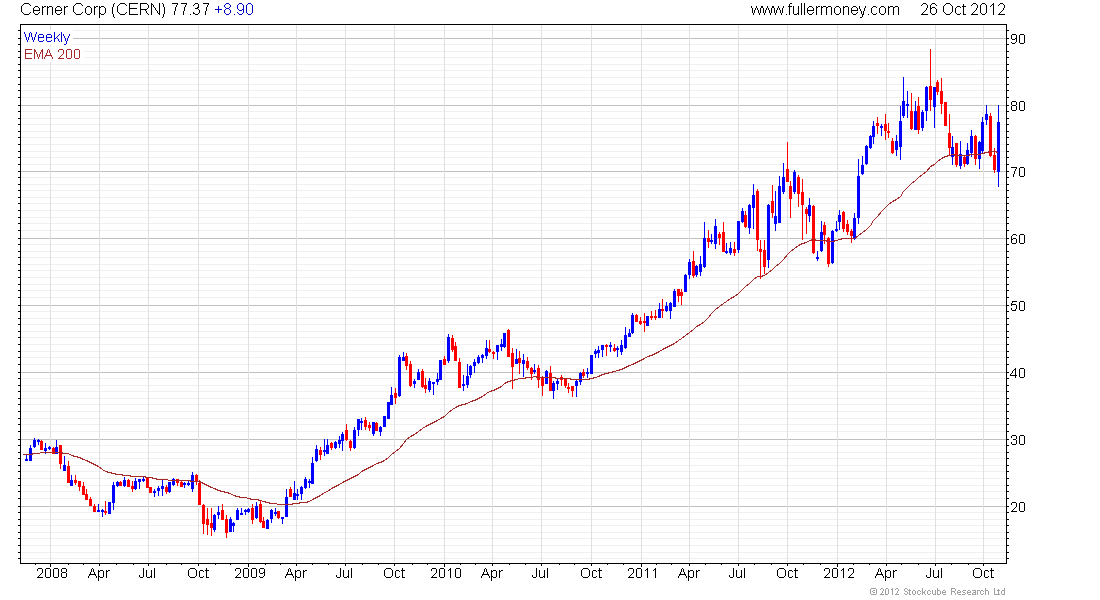The width and height of the screenshot is (1100, 600).
Task: Click the Stockcube Research Ltd copyright text
Action: 937,592
